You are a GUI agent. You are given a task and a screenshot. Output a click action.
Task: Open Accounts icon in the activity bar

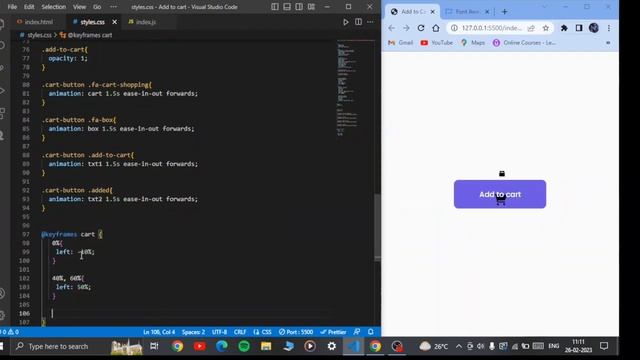3,293
